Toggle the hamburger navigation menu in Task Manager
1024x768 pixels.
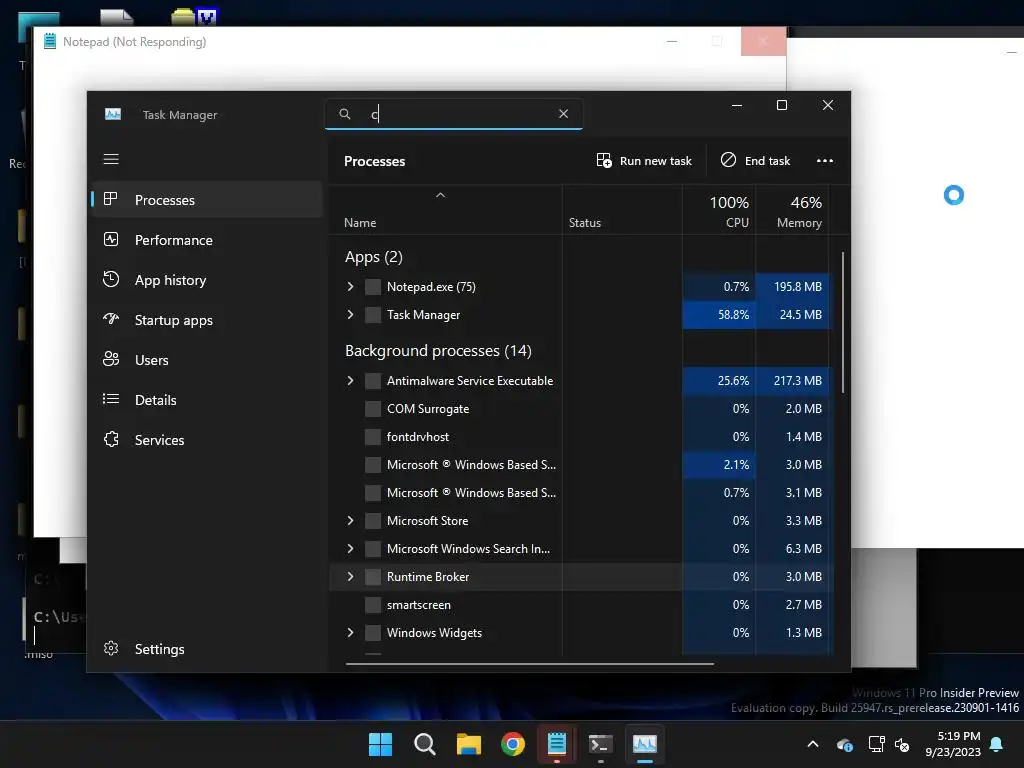(x=111, y=159)
